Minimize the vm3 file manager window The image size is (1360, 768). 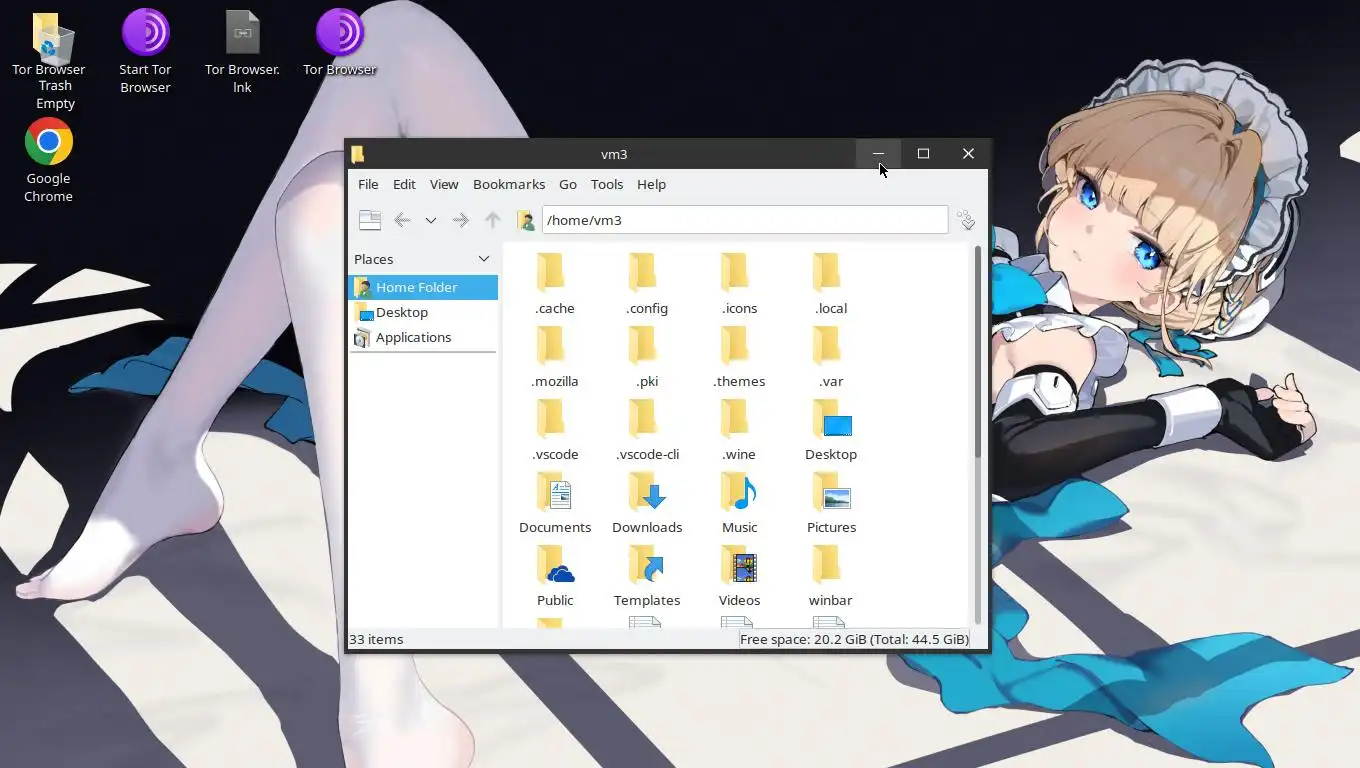(x=878, y=153)
